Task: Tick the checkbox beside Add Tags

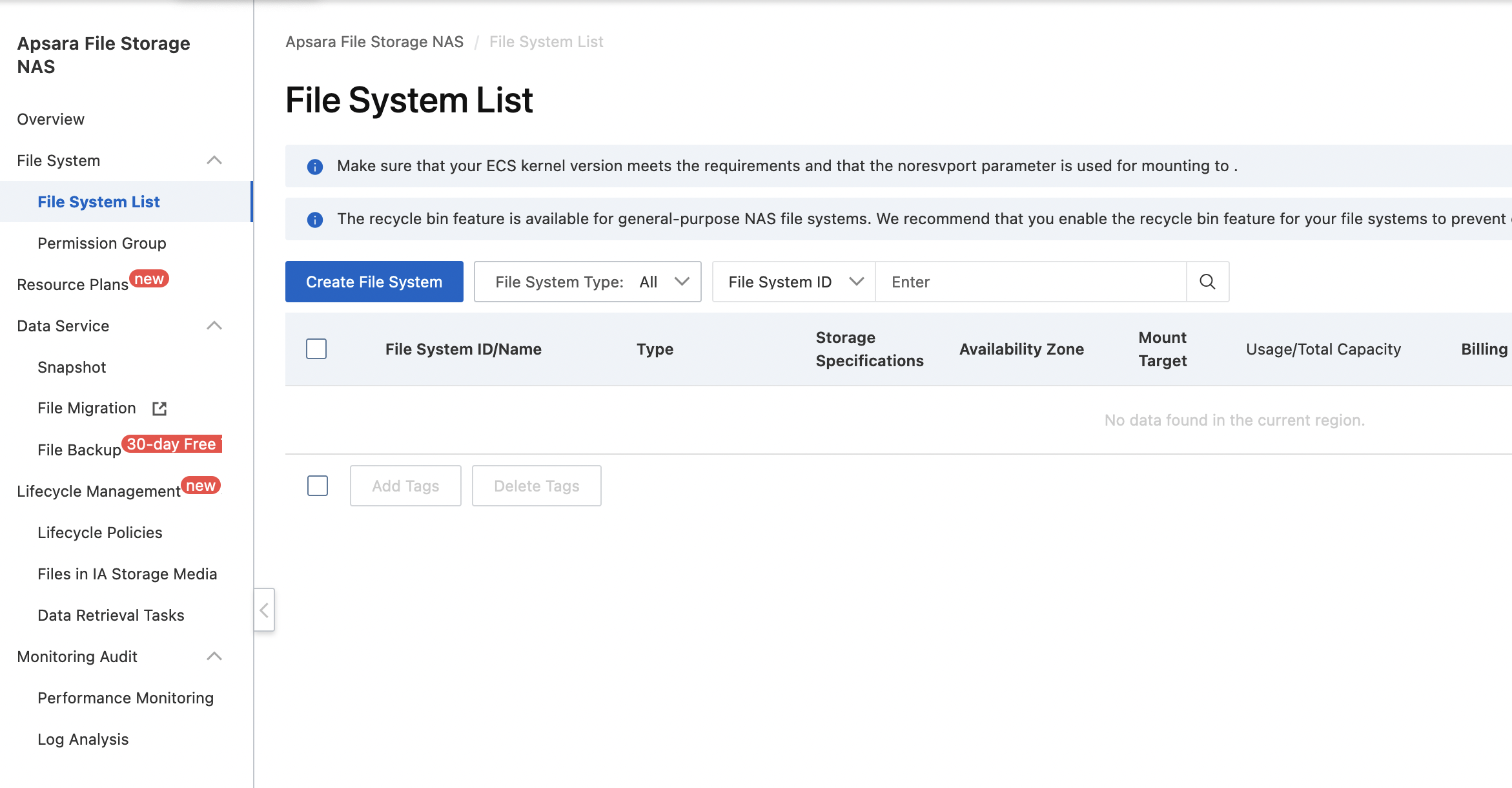Action: pos(318,486)
